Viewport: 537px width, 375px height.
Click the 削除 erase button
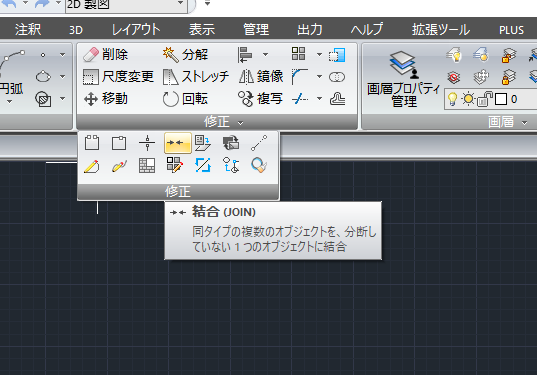coord(106,54)
